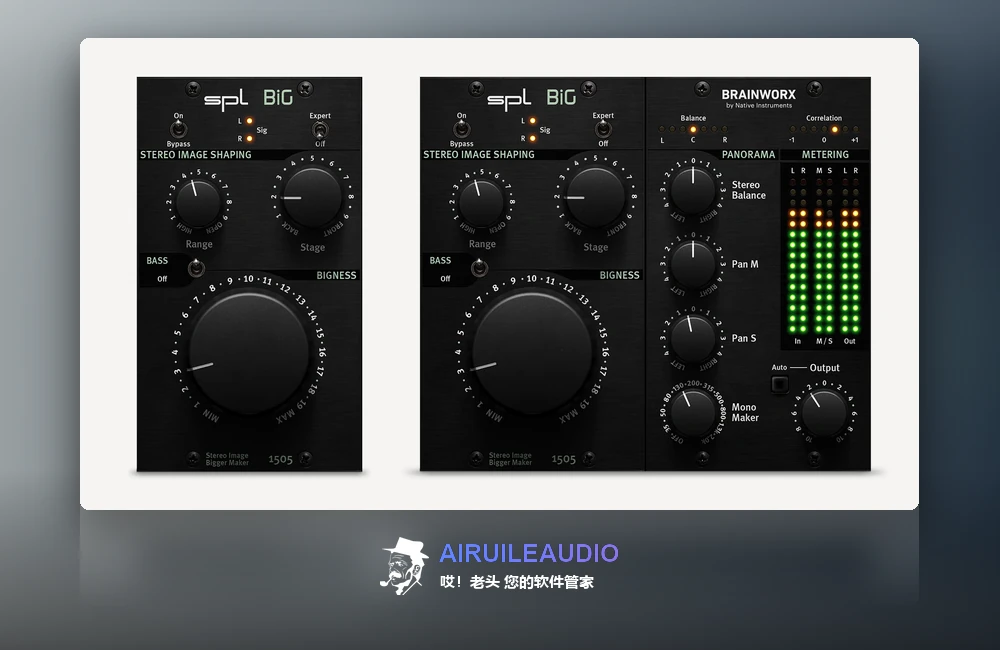Click the SPL logo on the left plugin
The width and height of the screenshot is (1000, 650).
(x=226, y=100)
